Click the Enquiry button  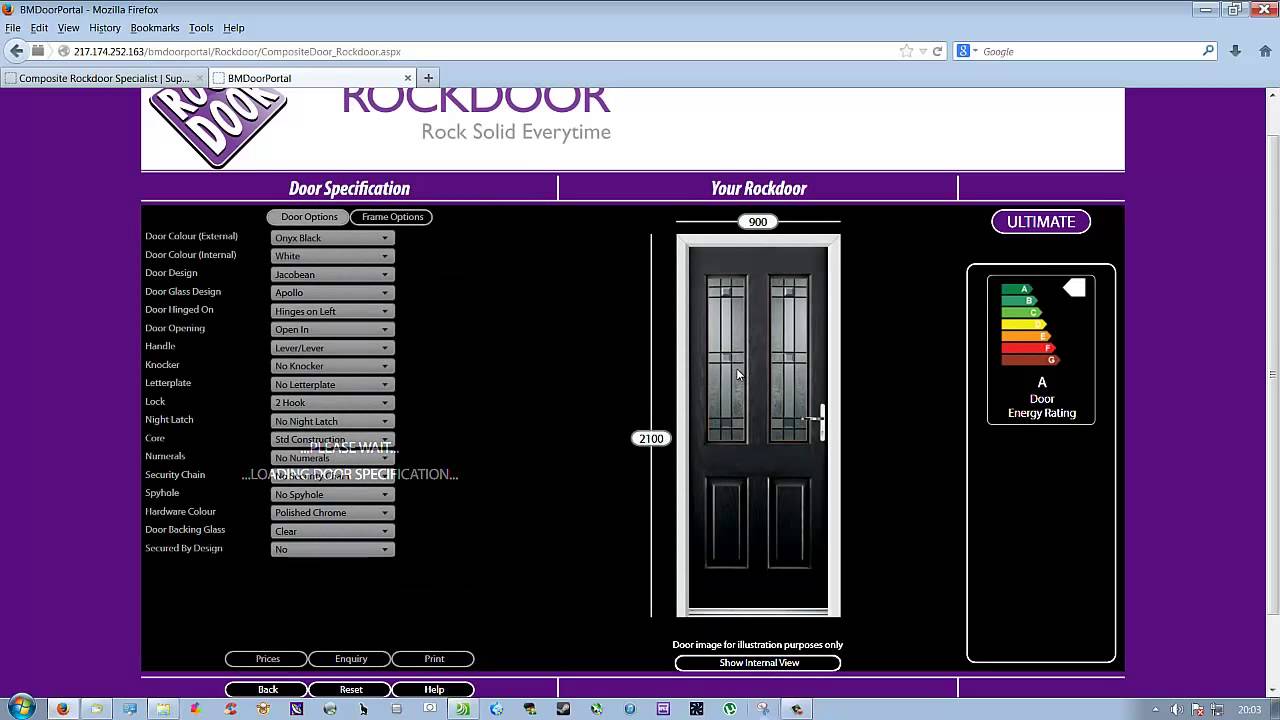tap(350, 659)
